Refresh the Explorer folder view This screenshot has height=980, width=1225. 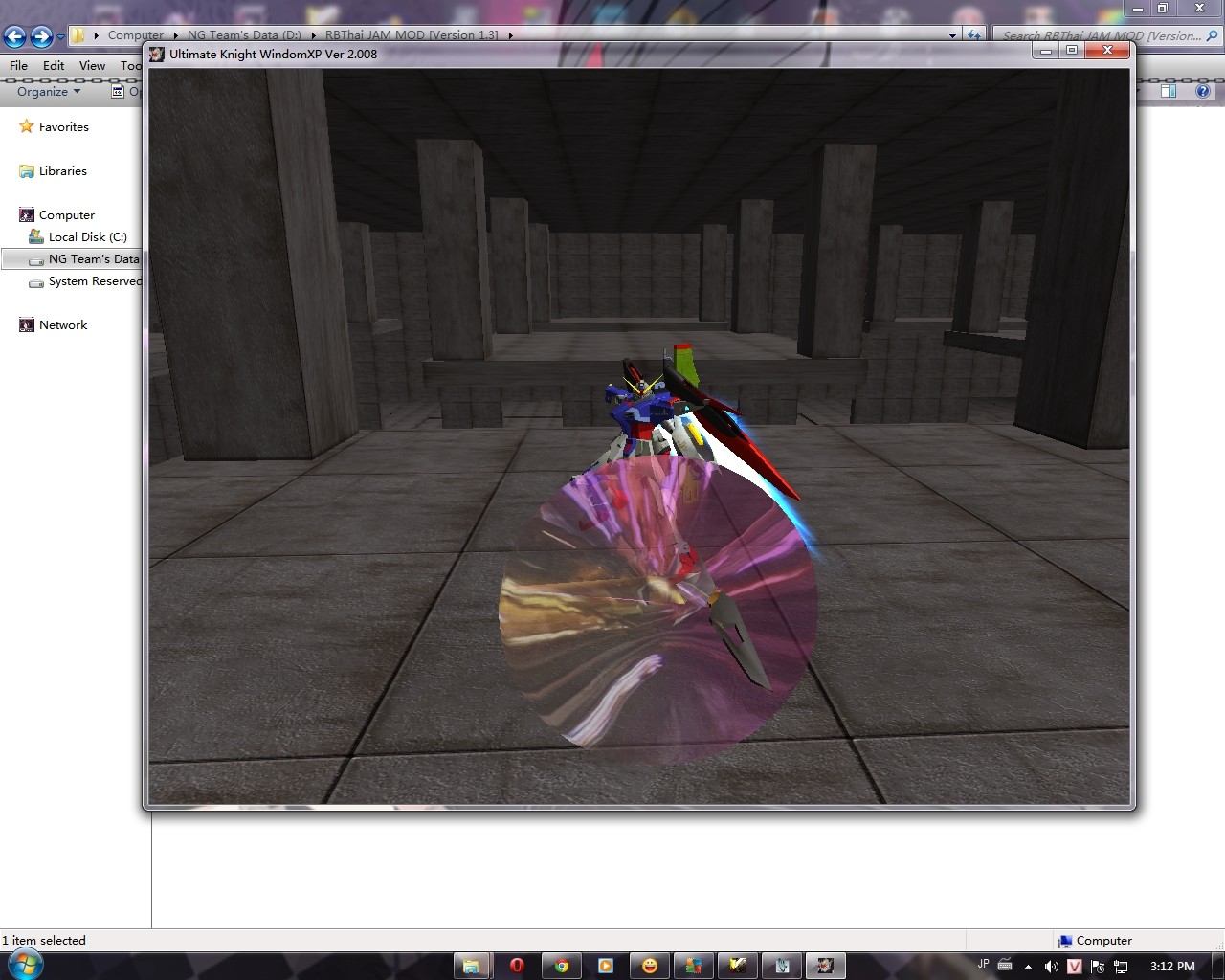[974, 35]
